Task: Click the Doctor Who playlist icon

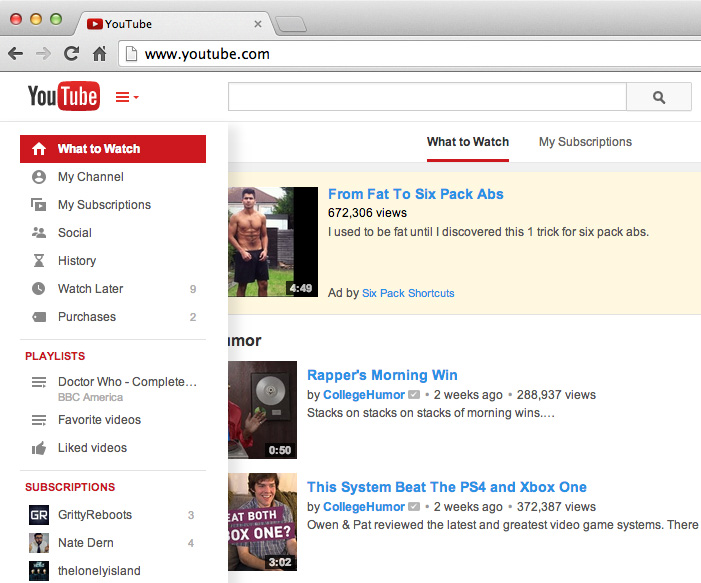Action: pyautogui.click(x=39, y=383)
